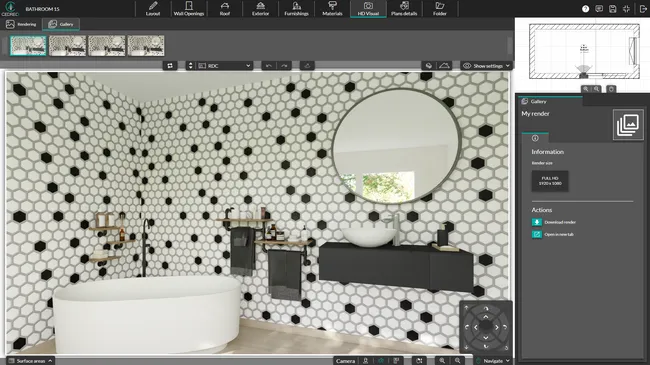Click the minimap recenter icon

pyautogui.click(x=611, y=89)
